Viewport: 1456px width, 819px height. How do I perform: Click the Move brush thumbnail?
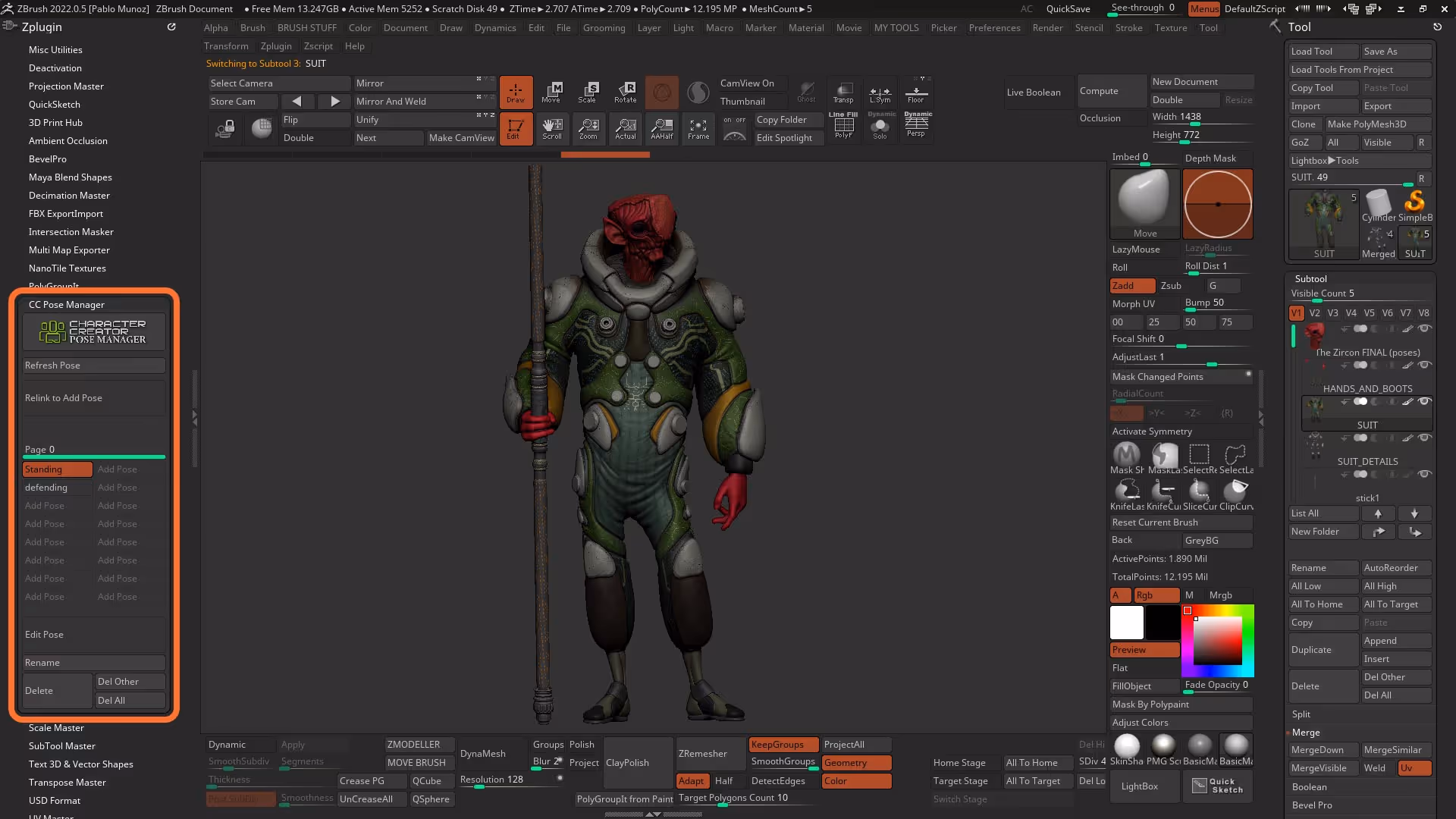pos(1145,203)
